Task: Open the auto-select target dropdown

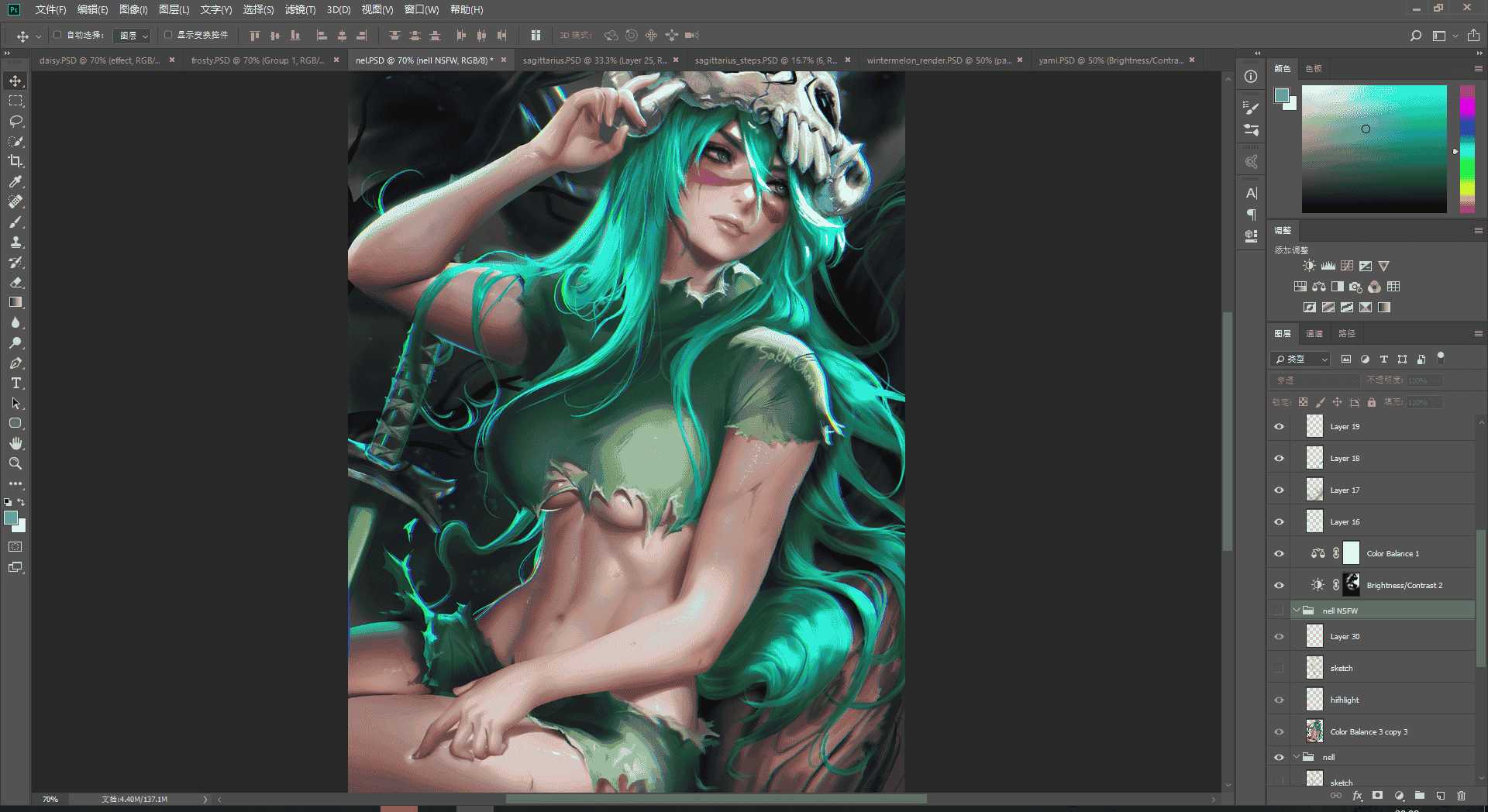Action: (132, 36)
